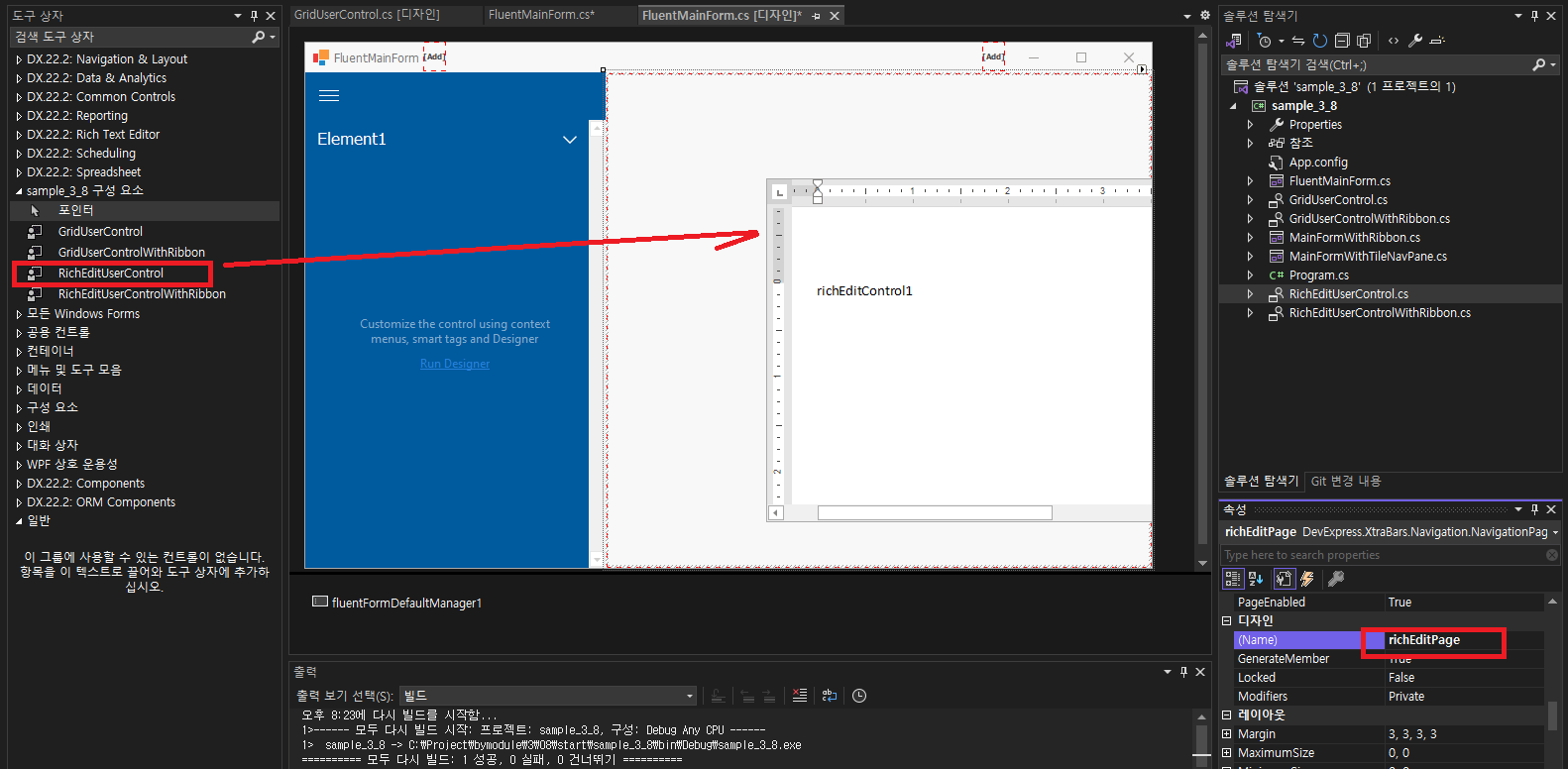
Task: Toggle Word Wrap in Output panel
Action: click(830, 696)
